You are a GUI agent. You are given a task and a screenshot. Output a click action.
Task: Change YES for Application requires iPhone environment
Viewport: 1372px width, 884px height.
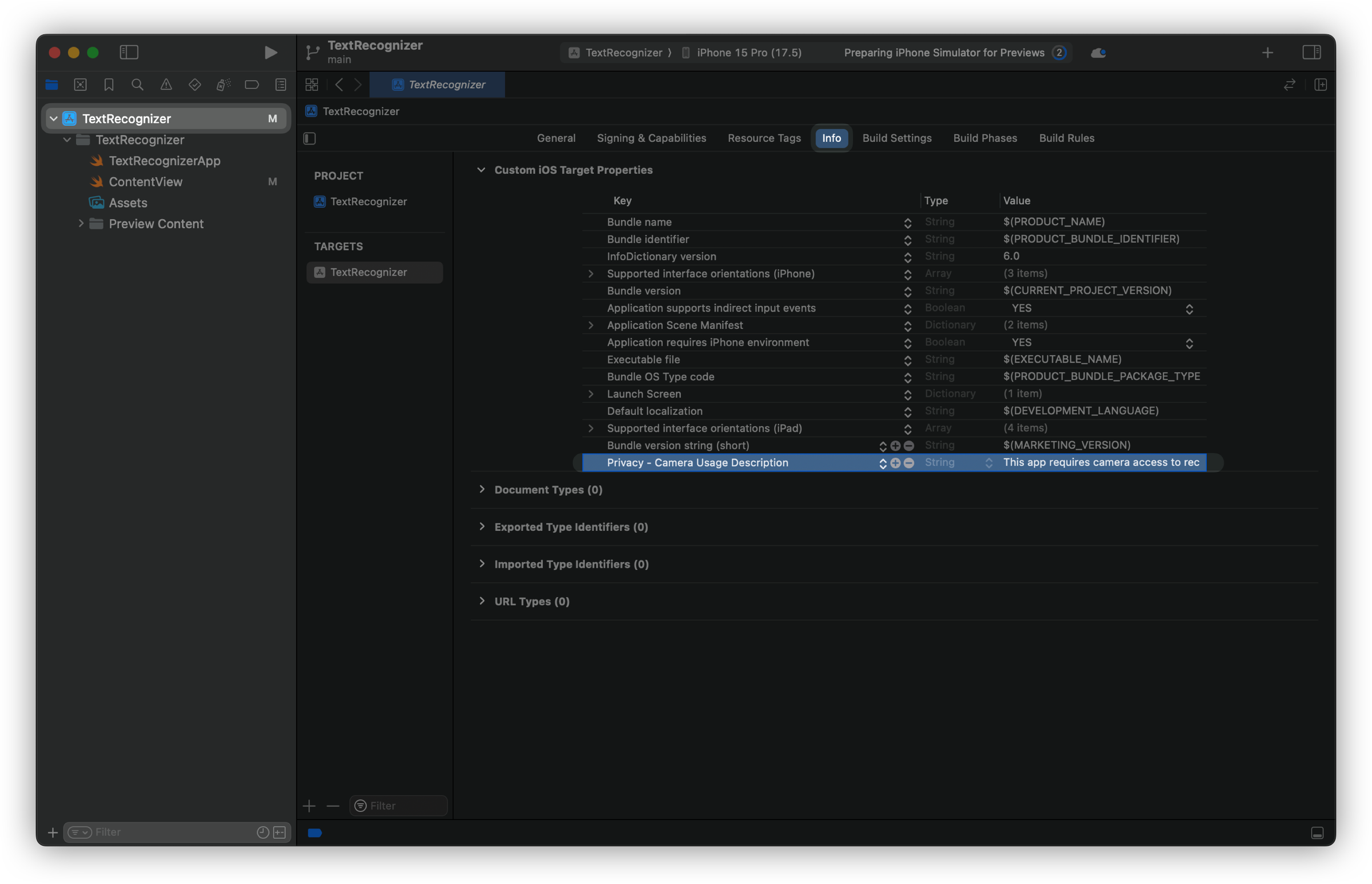click(x=1189, y=343)
